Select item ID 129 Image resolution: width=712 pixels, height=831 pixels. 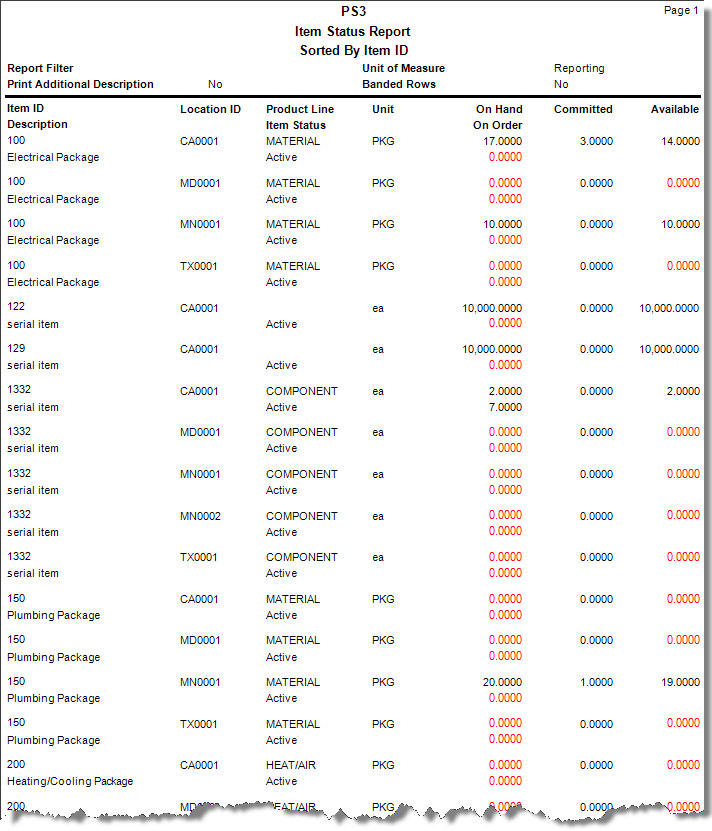point(16,348)
